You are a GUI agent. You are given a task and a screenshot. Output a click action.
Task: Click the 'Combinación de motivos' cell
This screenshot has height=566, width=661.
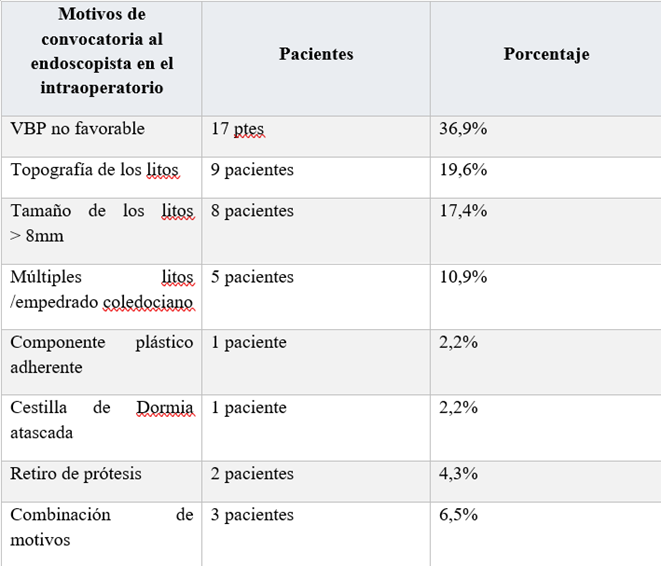[101, 526]
